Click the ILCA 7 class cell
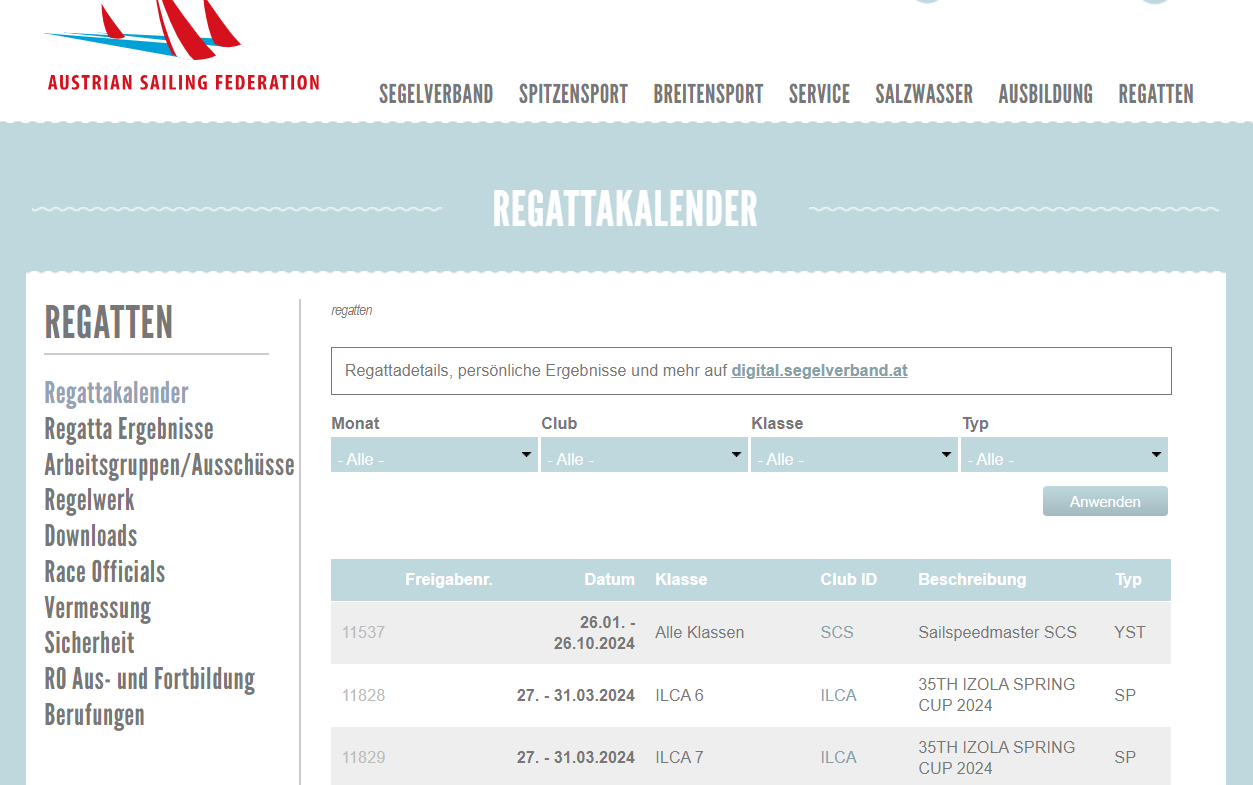Viewport: 1253px width, 785px height. point(679,758)
